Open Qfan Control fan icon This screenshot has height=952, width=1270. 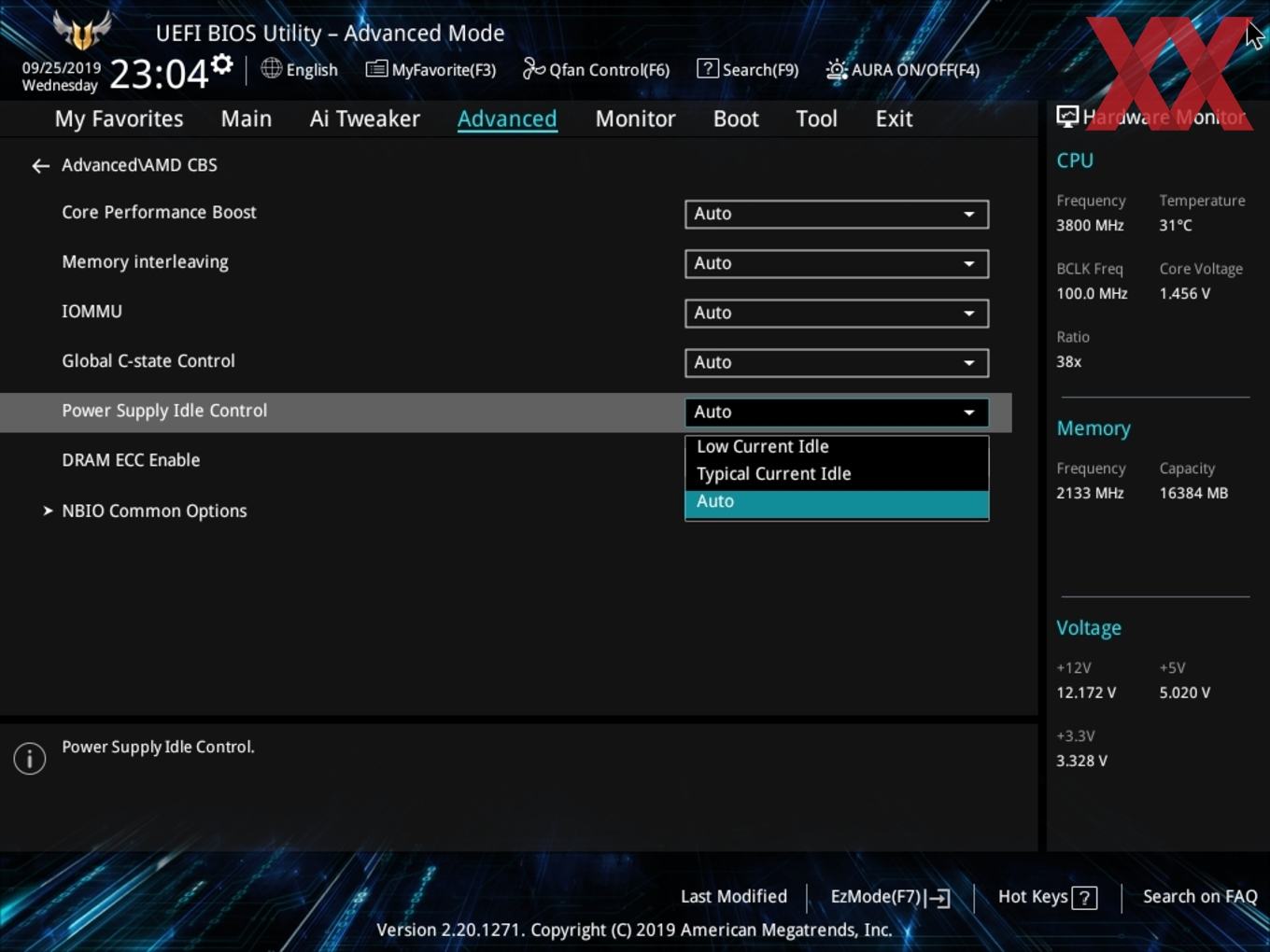click(533, 68)
